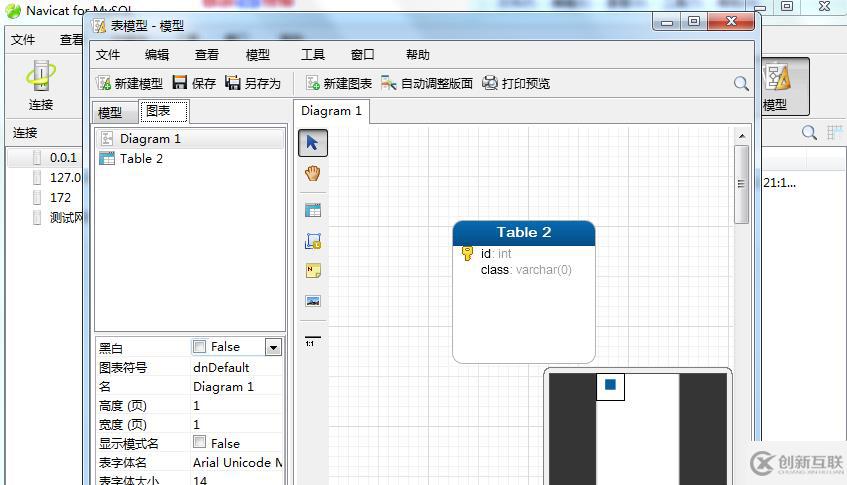
Task: Select the pointer arrow tool
Action: pyautogui.click(x=313, y=143)
